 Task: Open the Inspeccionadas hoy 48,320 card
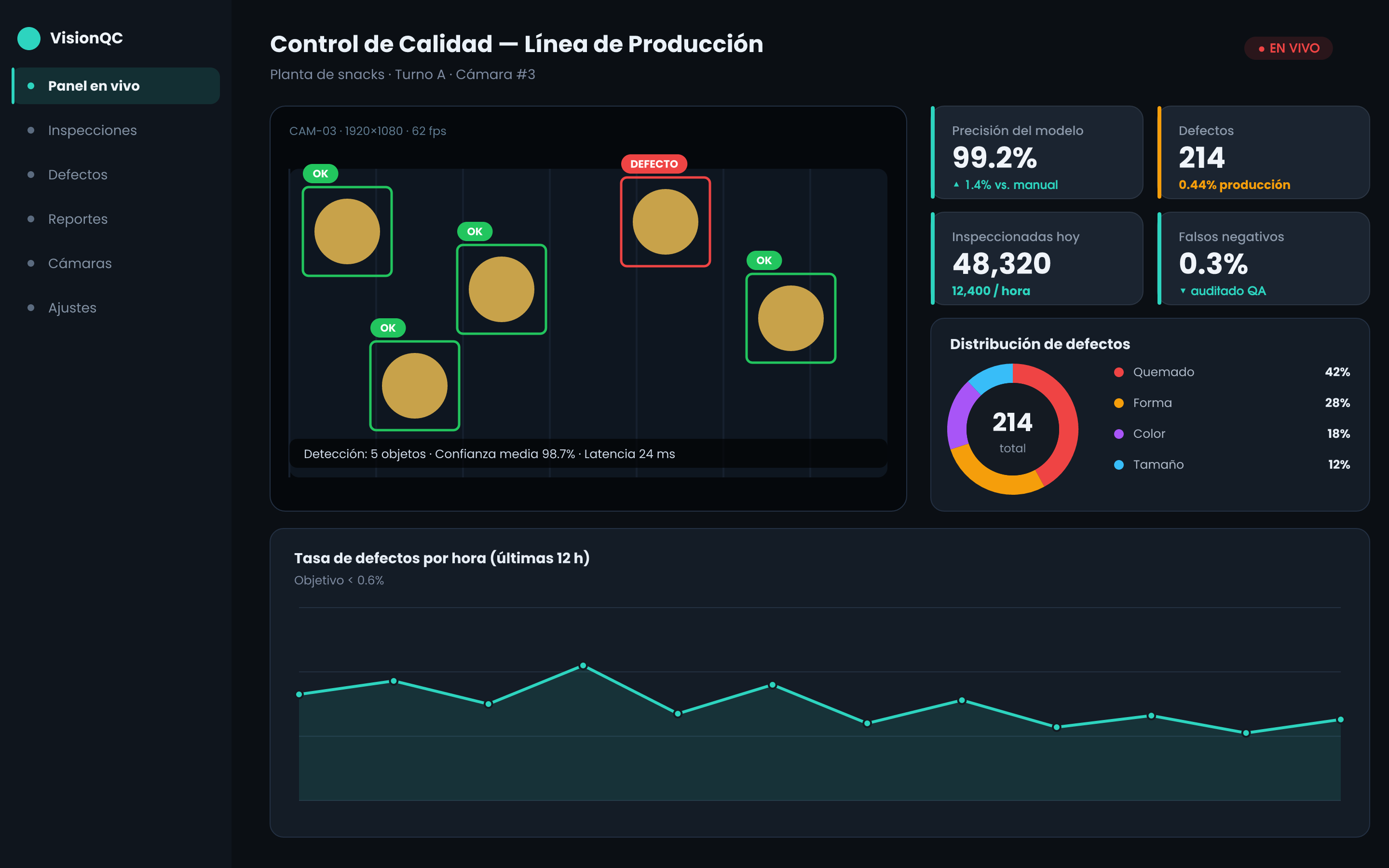pos(1036,258)
